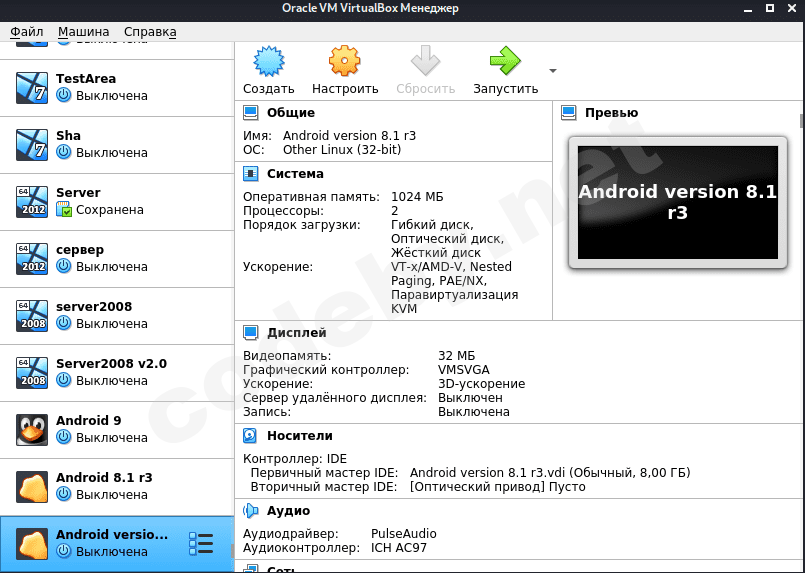Image resolution: width=805 pixels, height=573 pixels.
Task: Click the Носители disk icon
Action: click(250, 436)
